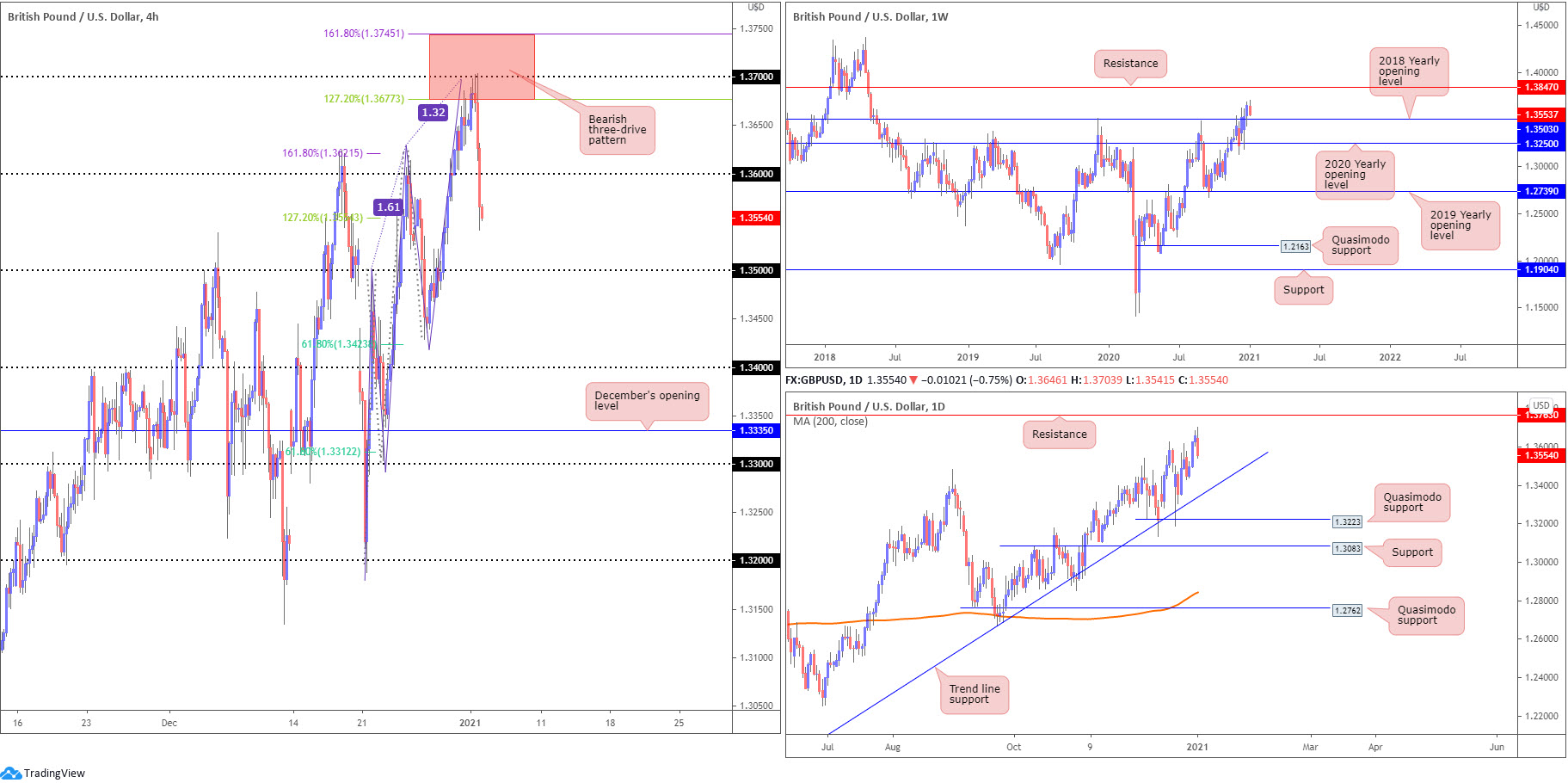This screenshot has height=783, width=1568.
Task: Click the 'MA (200, close)' indicator label
Action: (830, 422)
